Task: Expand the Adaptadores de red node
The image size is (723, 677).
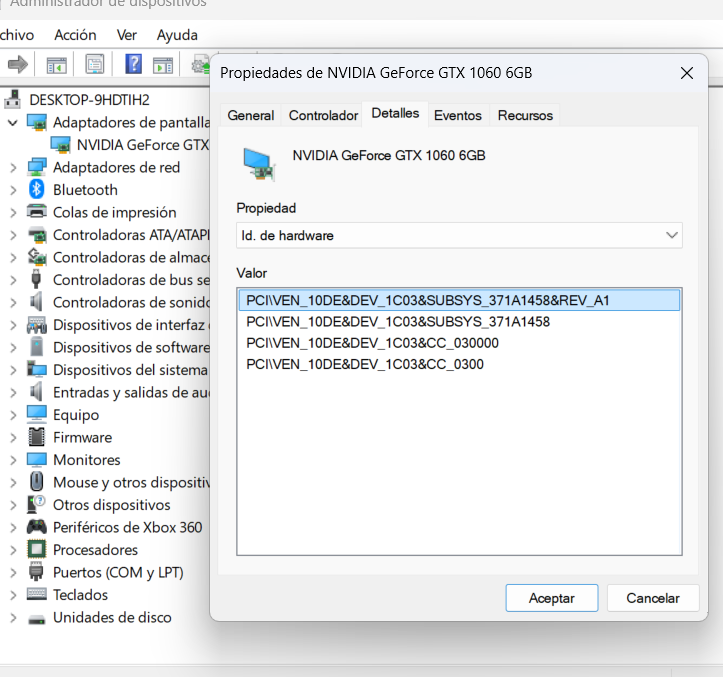Action: tap(13, 167)
